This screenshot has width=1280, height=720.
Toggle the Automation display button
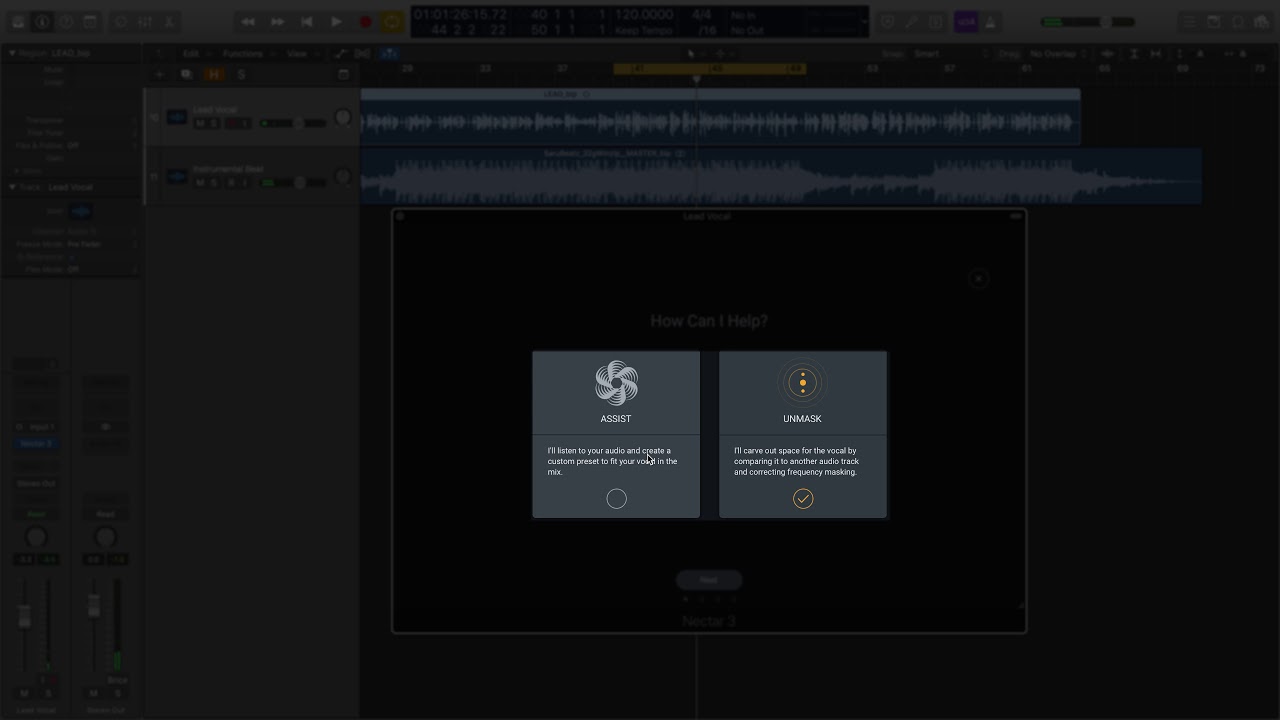[340, 54]
